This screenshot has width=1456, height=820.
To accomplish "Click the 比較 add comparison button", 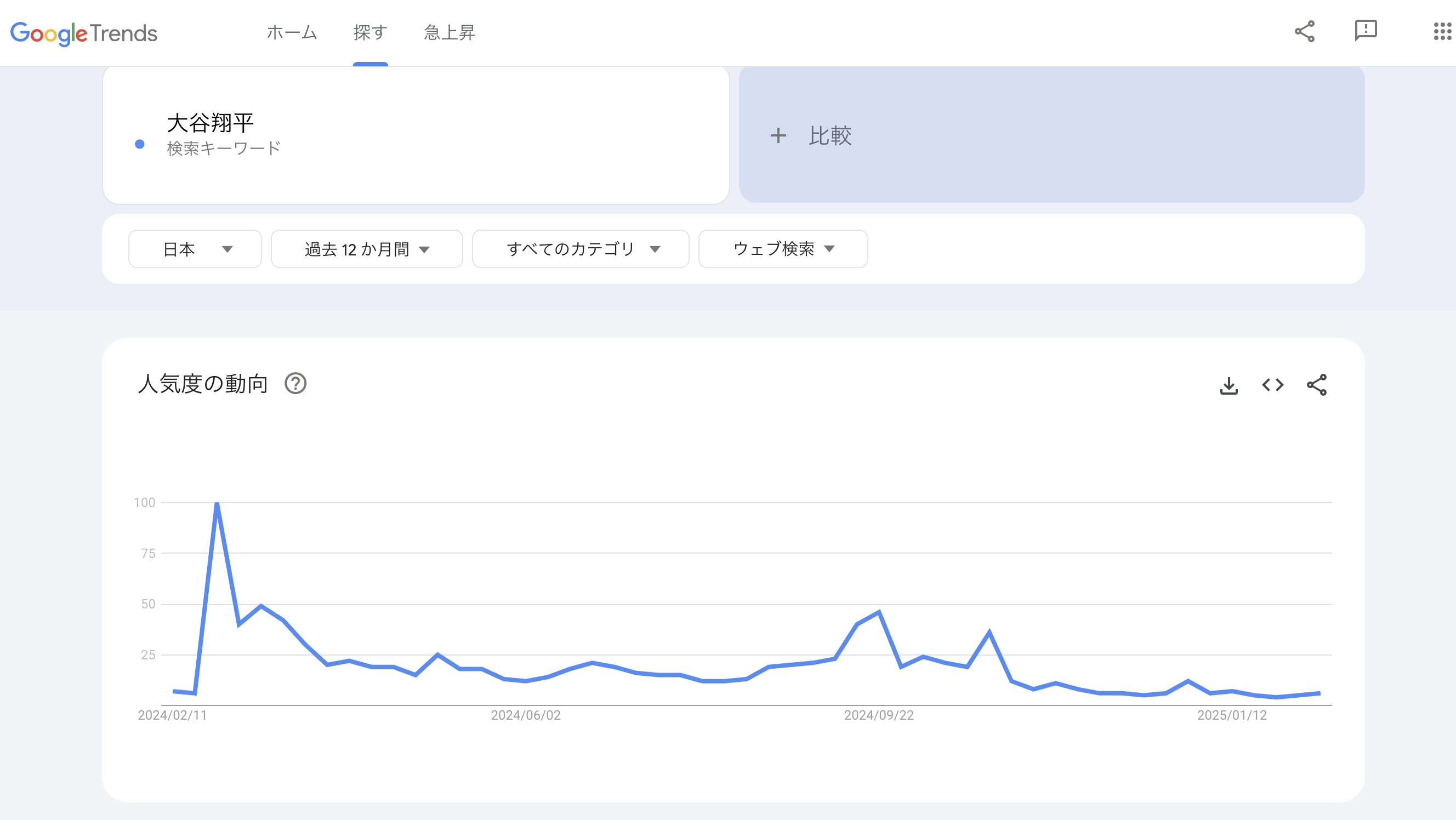I will click(1051, 134).
